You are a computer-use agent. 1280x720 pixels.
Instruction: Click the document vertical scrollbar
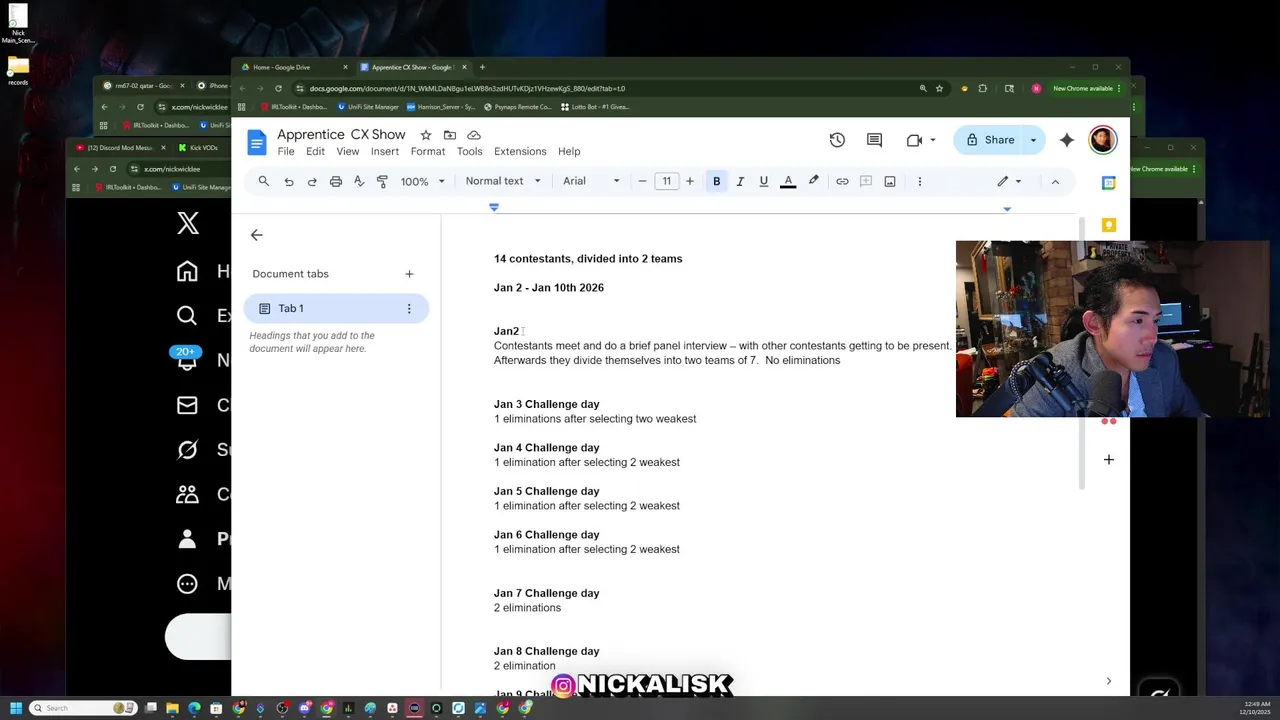[1081, 352]
